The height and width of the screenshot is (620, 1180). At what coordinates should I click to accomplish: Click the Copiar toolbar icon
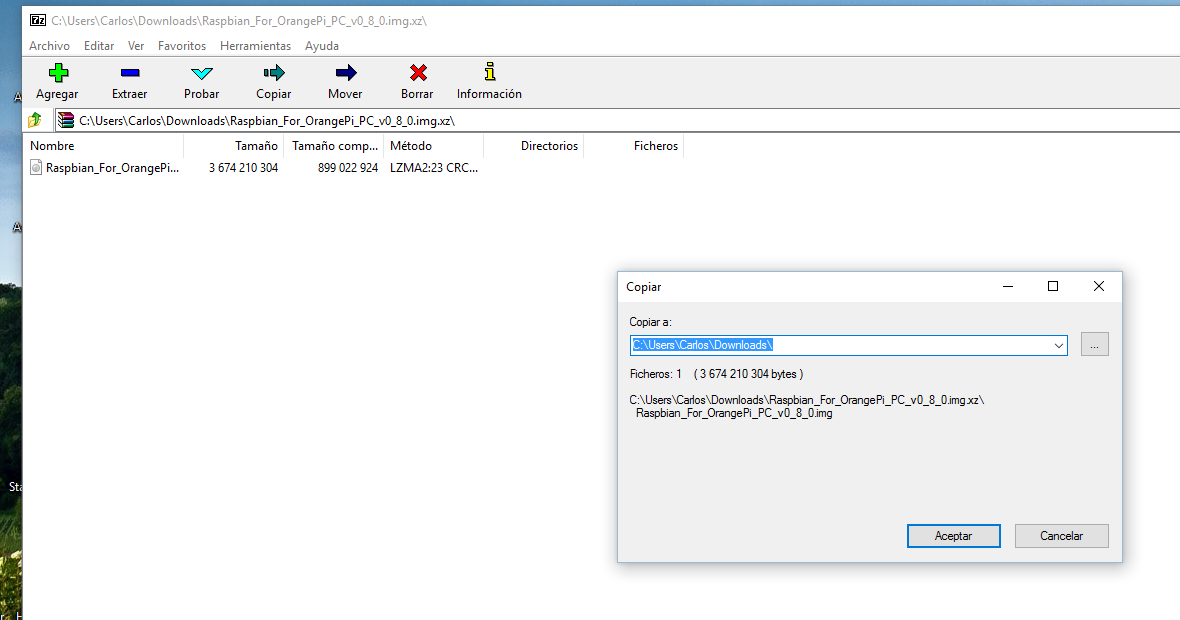click(273, 73)
